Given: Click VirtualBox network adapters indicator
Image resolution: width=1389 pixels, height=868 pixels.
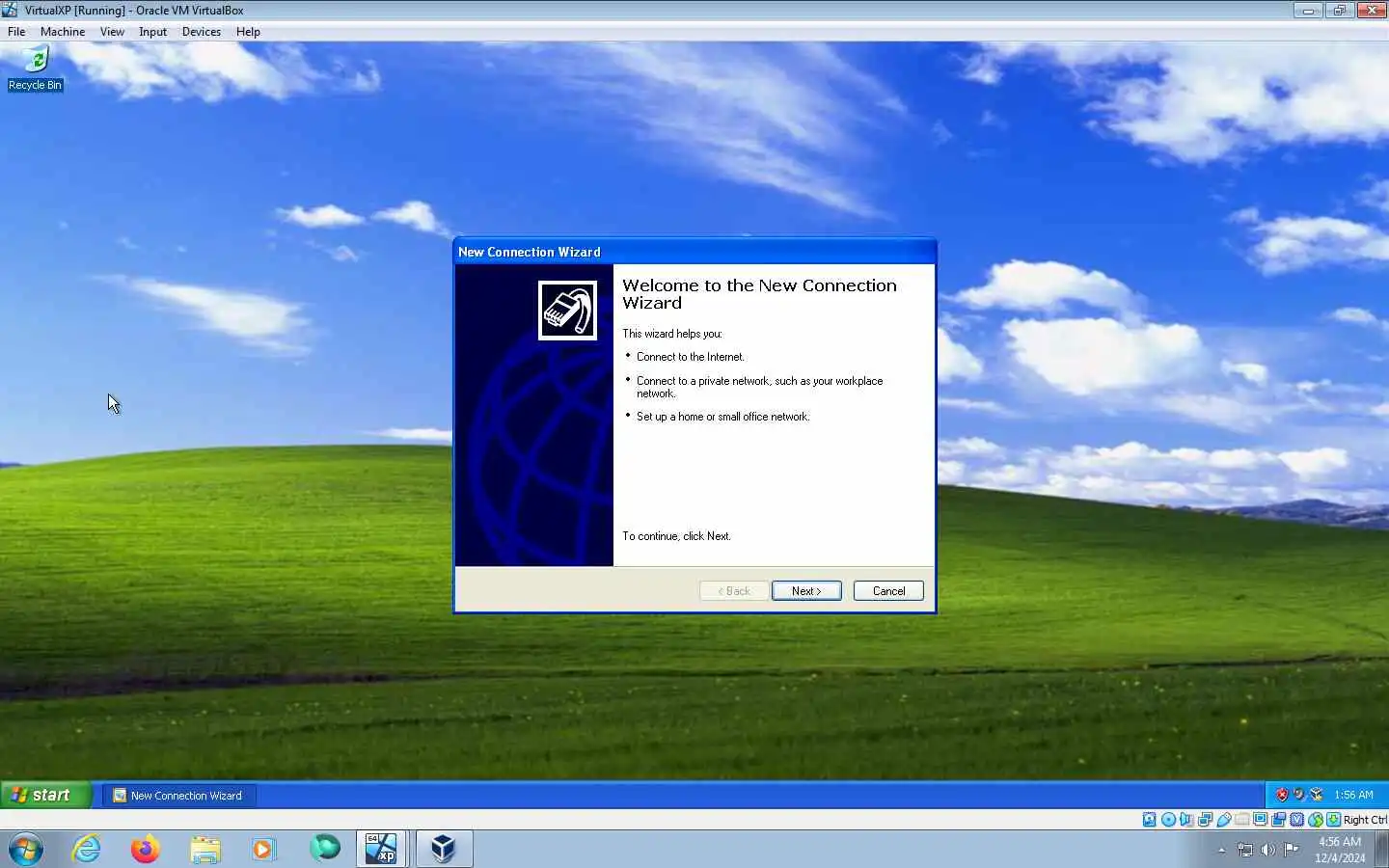Looking at the screenshot, I should (1205, 820).
